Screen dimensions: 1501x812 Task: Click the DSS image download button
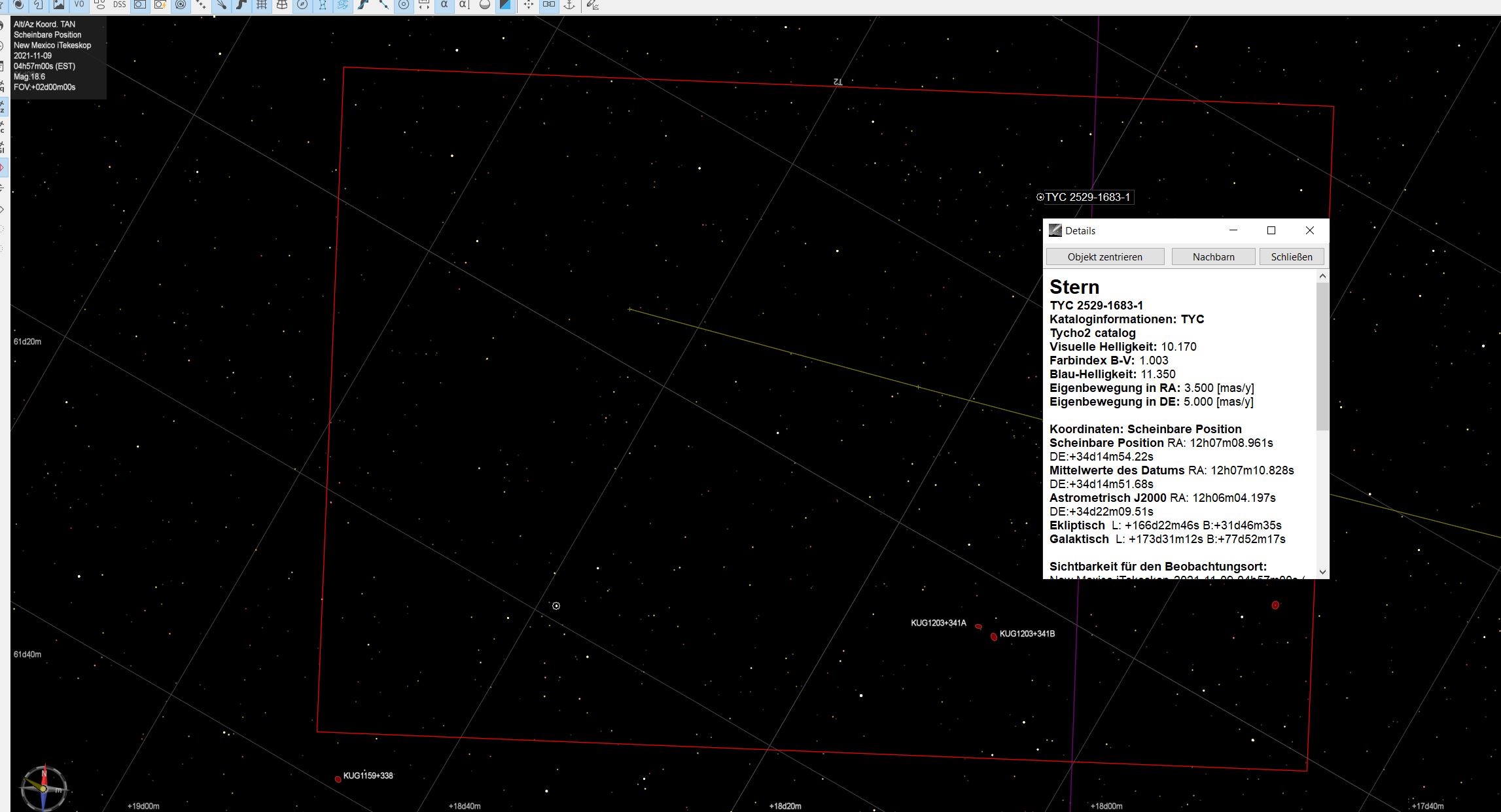tap(120, 5)
